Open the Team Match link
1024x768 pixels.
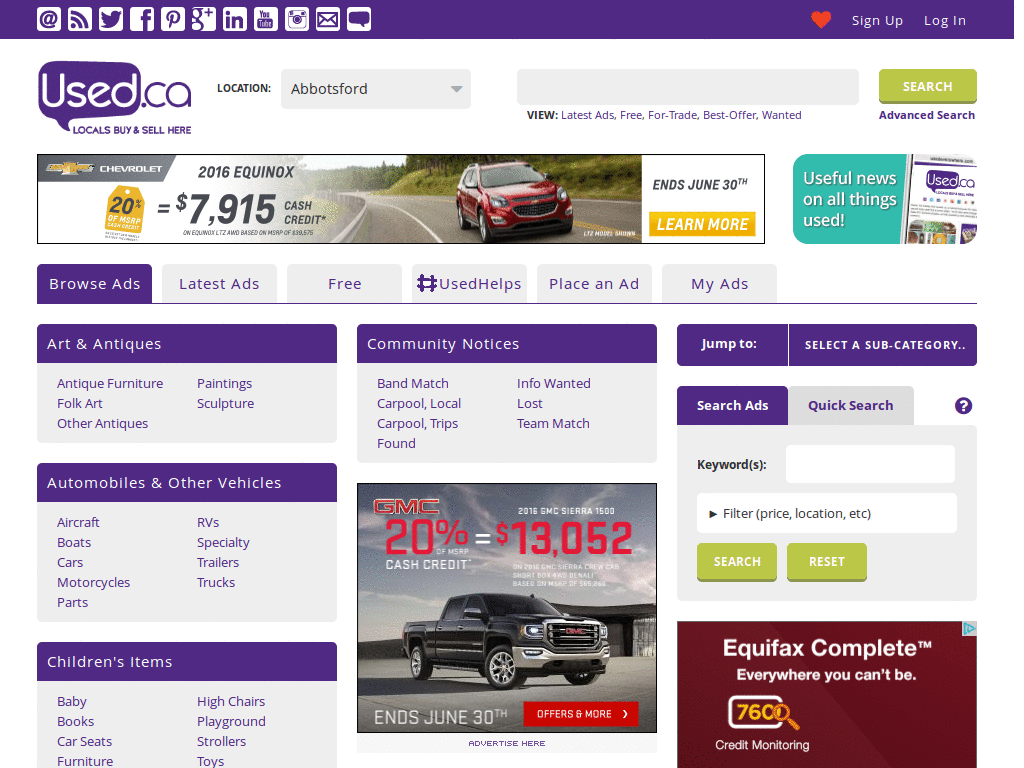pos(553,423)
